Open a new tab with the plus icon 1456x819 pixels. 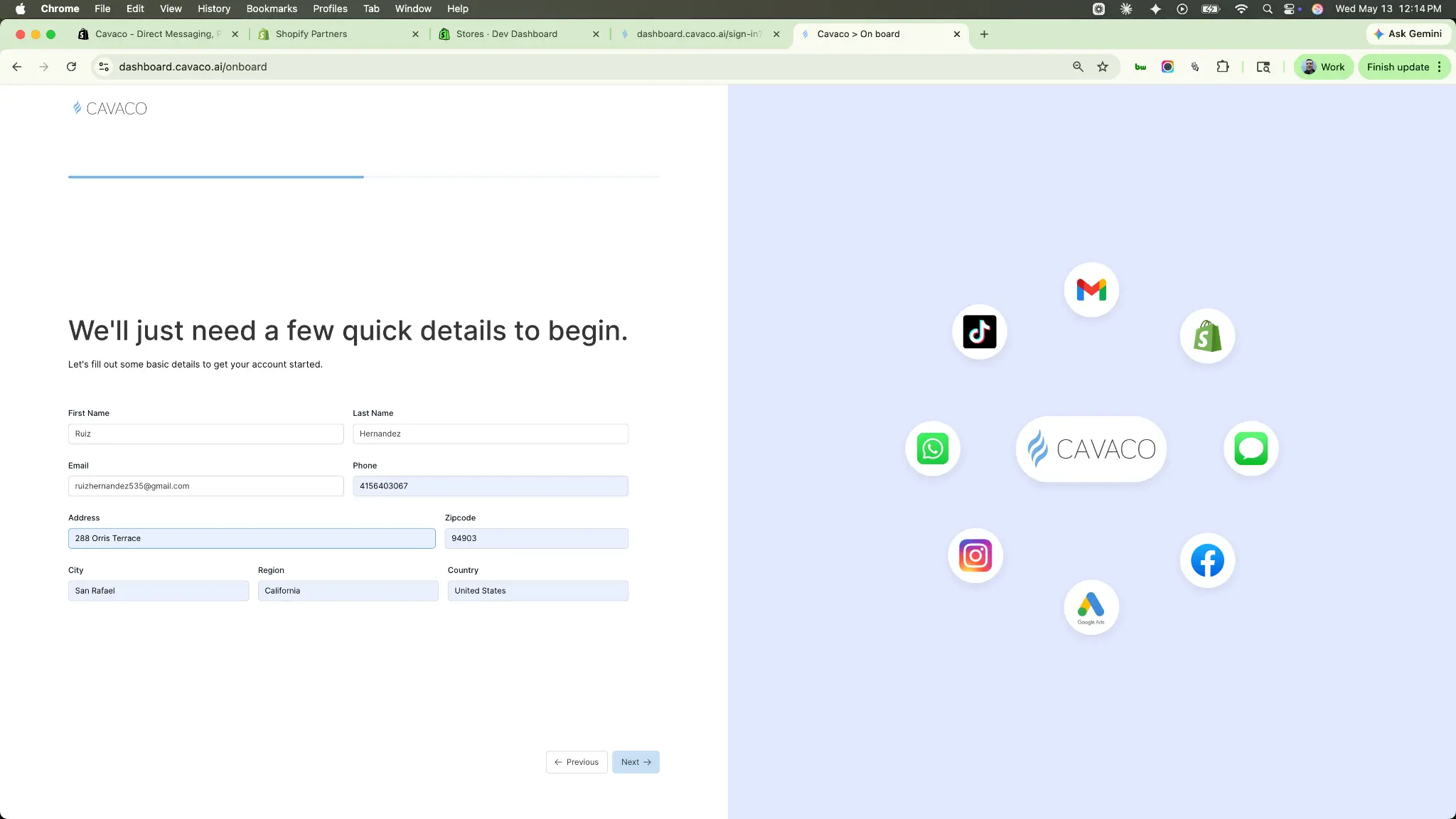984,34
